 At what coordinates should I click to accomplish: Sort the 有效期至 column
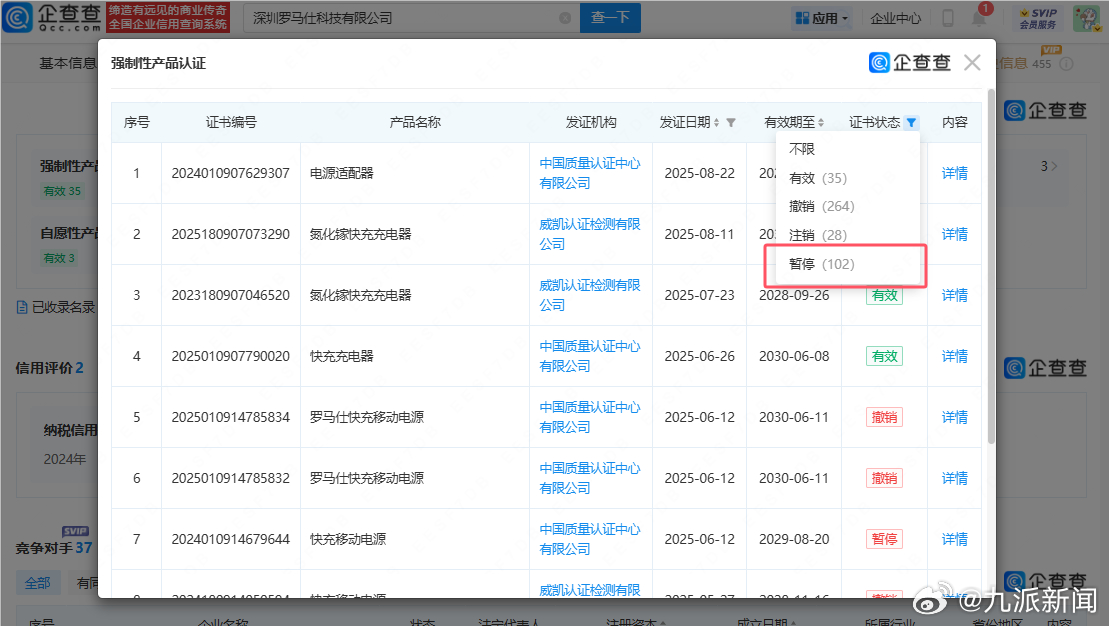pyautogui.click(x=821, y=122)
